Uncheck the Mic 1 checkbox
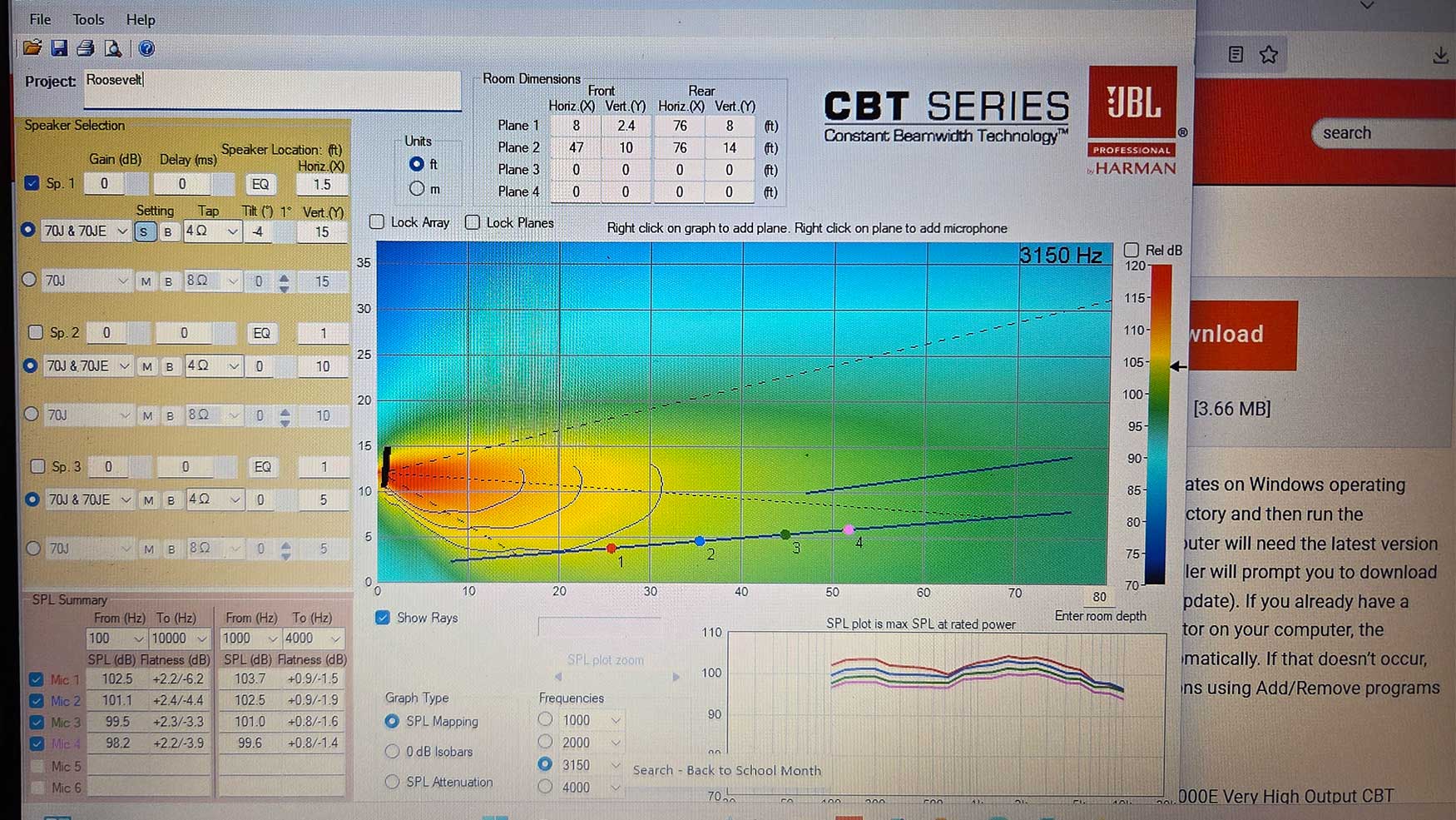The height and width of the screenshot is (820, 1456). (x=36, y=679)
